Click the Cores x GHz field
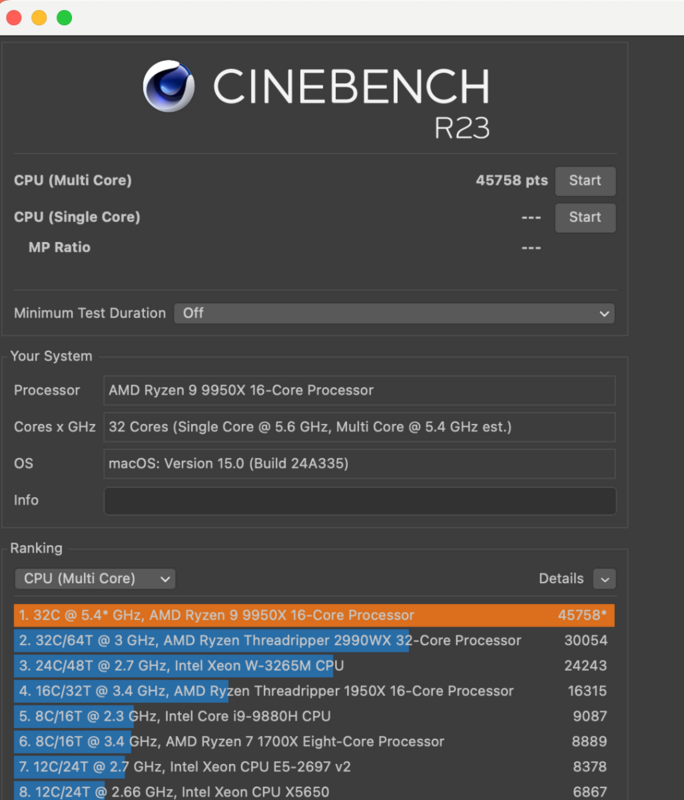684x800 pixels. click(x=360, y=427)
